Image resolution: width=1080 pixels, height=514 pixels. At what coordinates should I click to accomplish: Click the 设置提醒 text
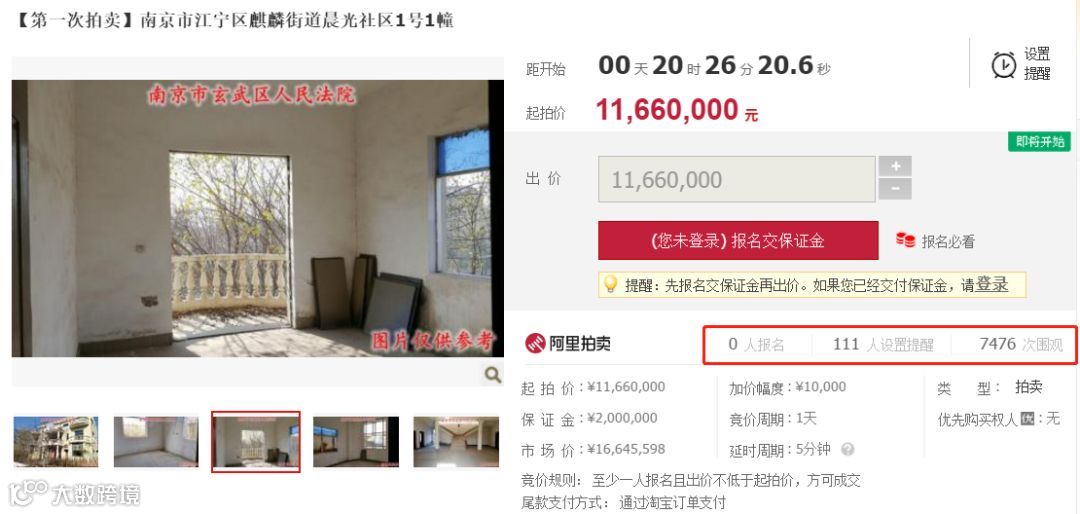pos(1037,64)
